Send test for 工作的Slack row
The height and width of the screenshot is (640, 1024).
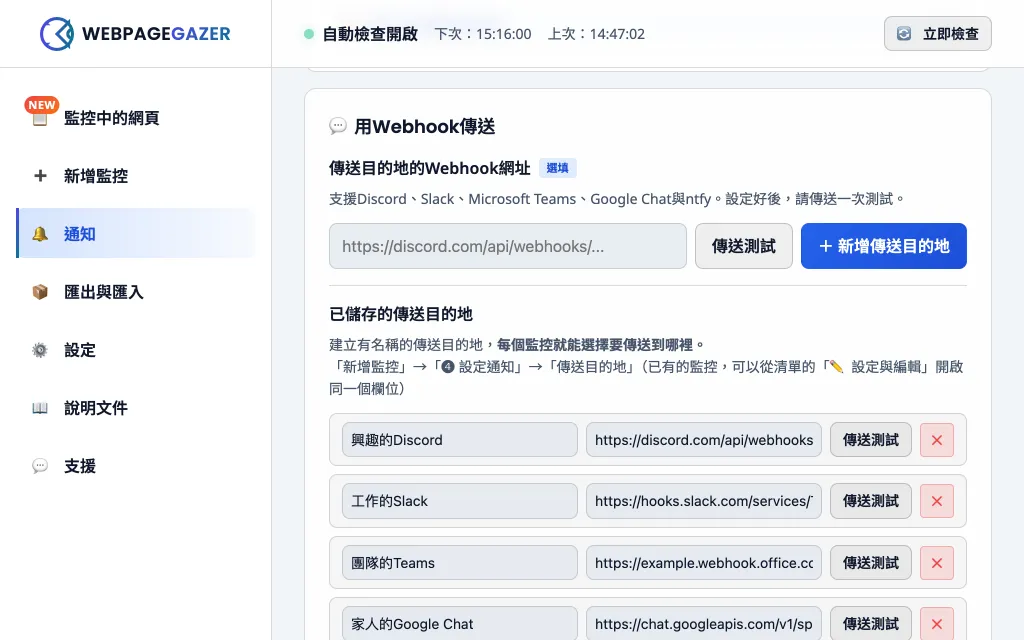tap(871, 501)
